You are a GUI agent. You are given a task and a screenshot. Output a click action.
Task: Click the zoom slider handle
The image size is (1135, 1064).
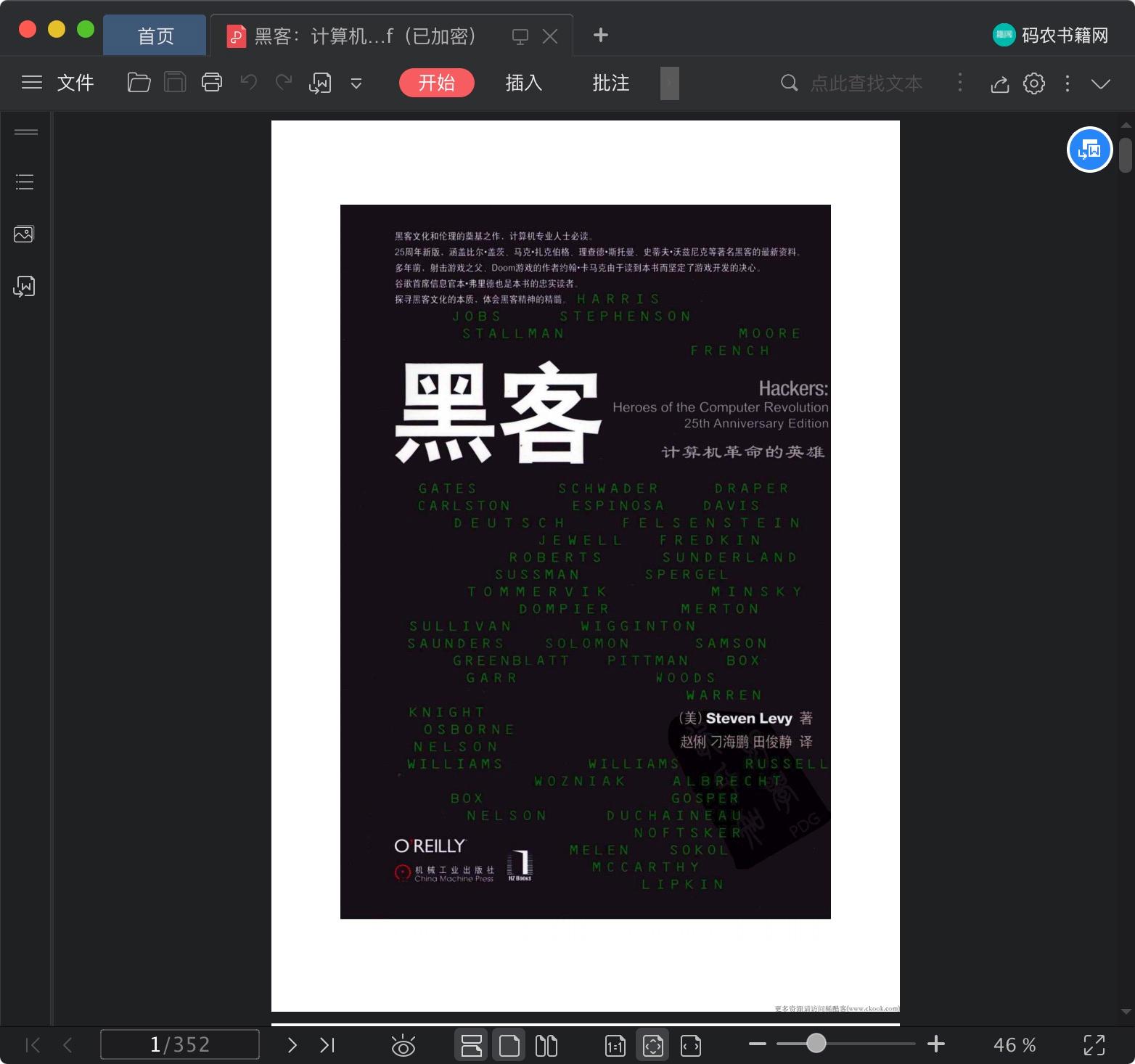coord(816,1044)
